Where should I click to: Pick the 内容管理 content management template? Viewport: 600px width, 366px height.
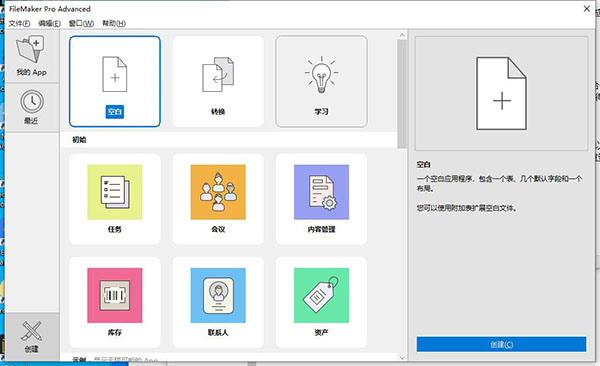pyautogui.click(x=321, y=199)
